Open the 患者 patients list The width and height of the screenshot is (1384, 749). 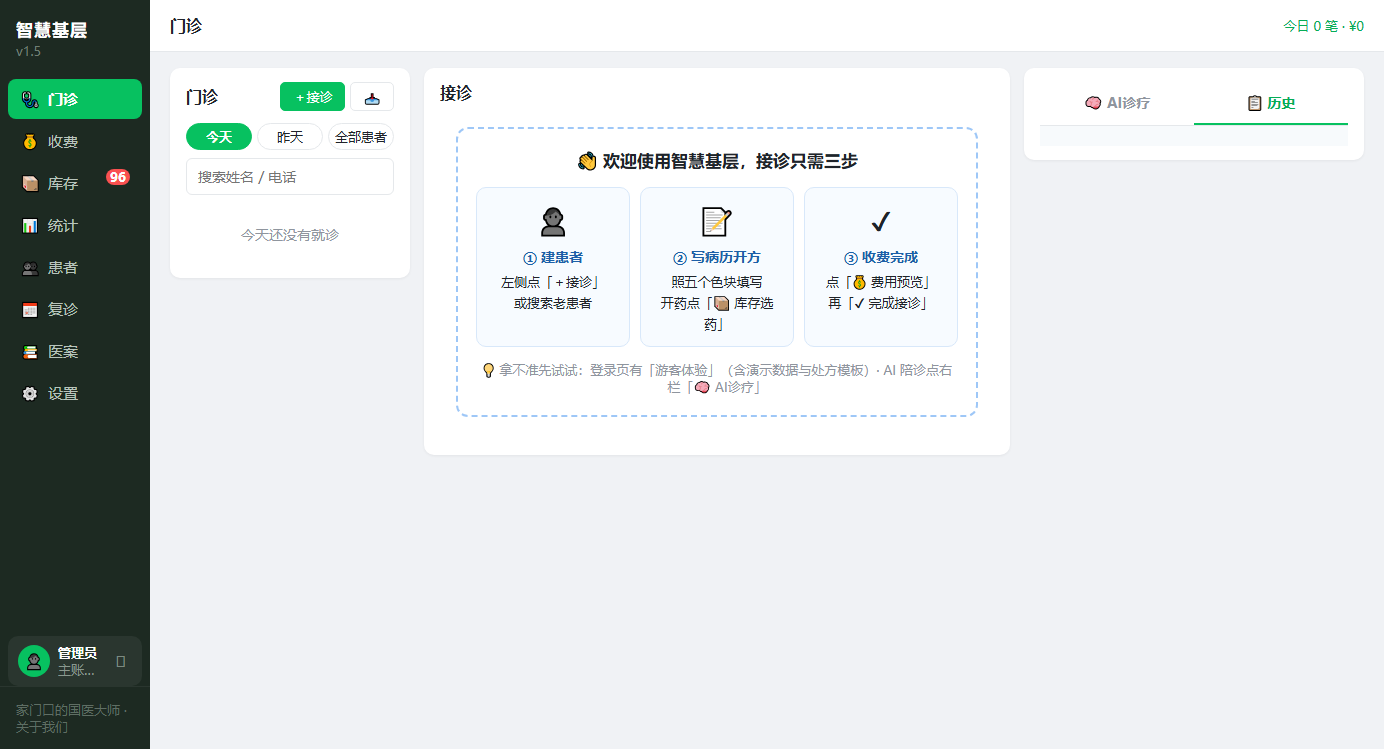[x=75, y=267]
